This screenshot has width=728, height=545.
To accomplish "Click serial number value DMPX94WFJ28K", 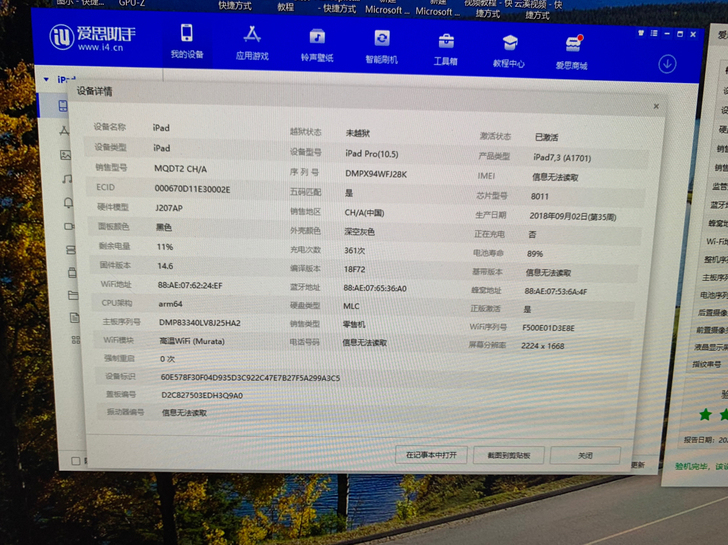I will [376, 174].
